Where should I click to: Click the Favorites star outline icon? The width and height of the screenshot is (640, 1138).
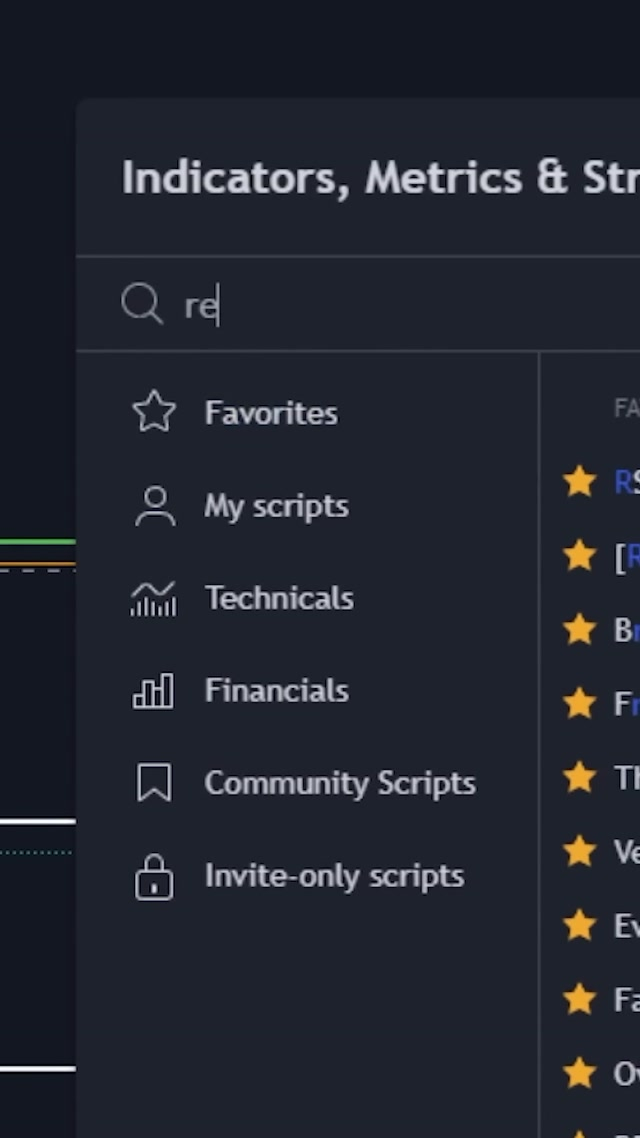point(154,412)
